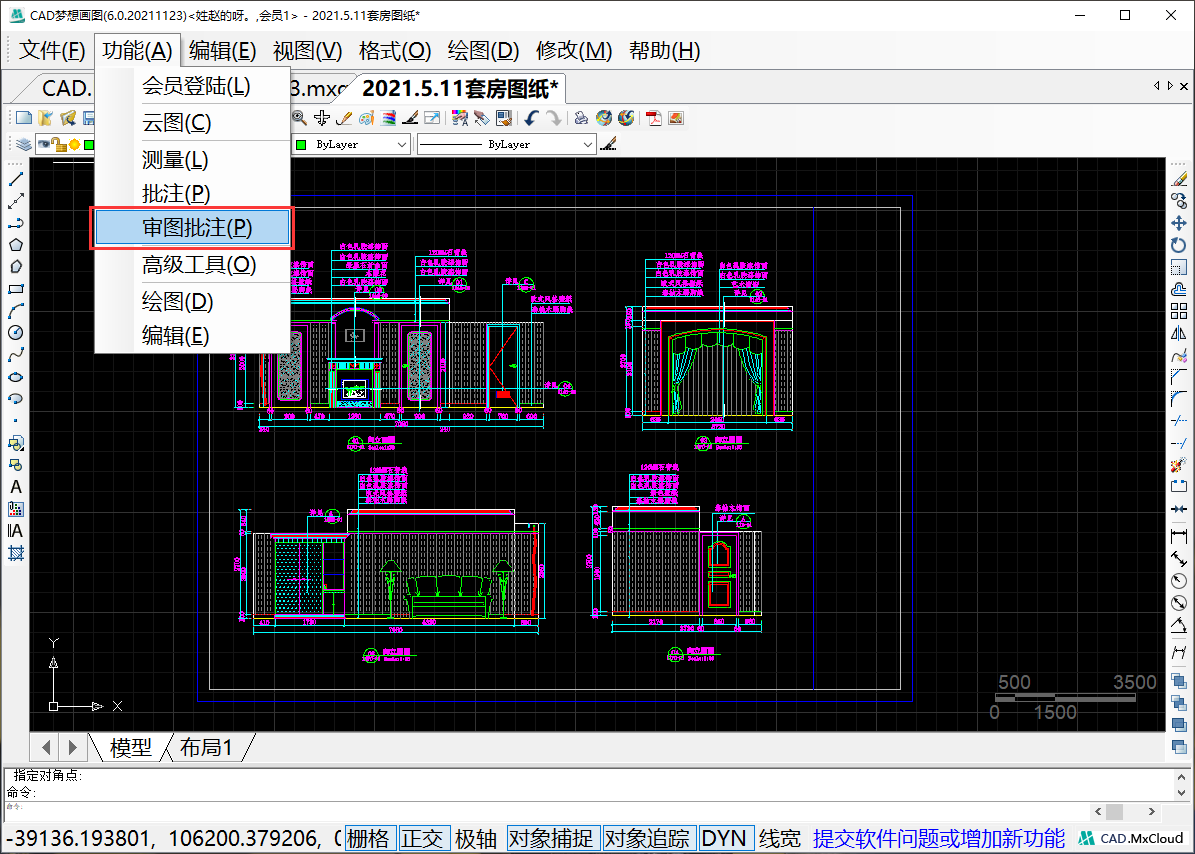Click the Zoom magnifier icon
Viewport: 1195px width, 854px height.
coord(300,118)
